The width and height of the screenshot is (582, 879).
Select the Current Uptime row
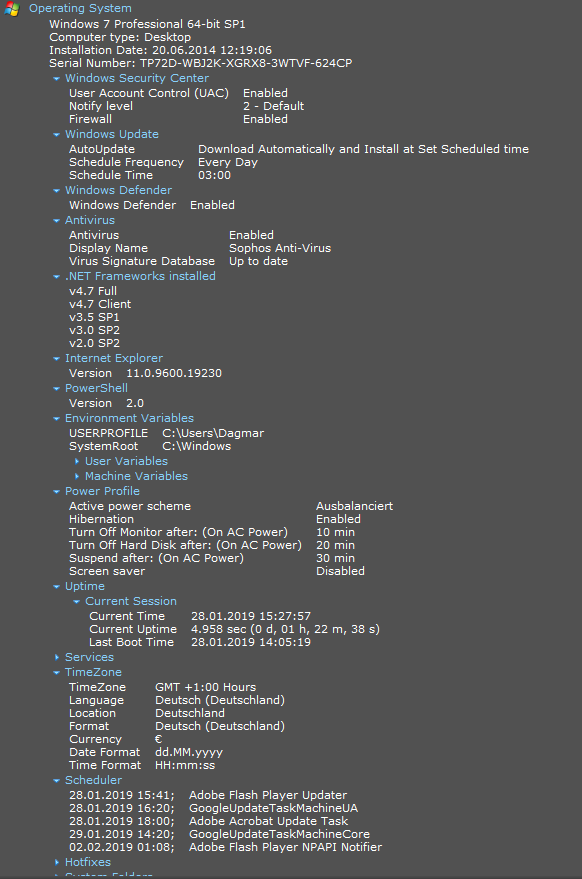[x=234, y=629]
